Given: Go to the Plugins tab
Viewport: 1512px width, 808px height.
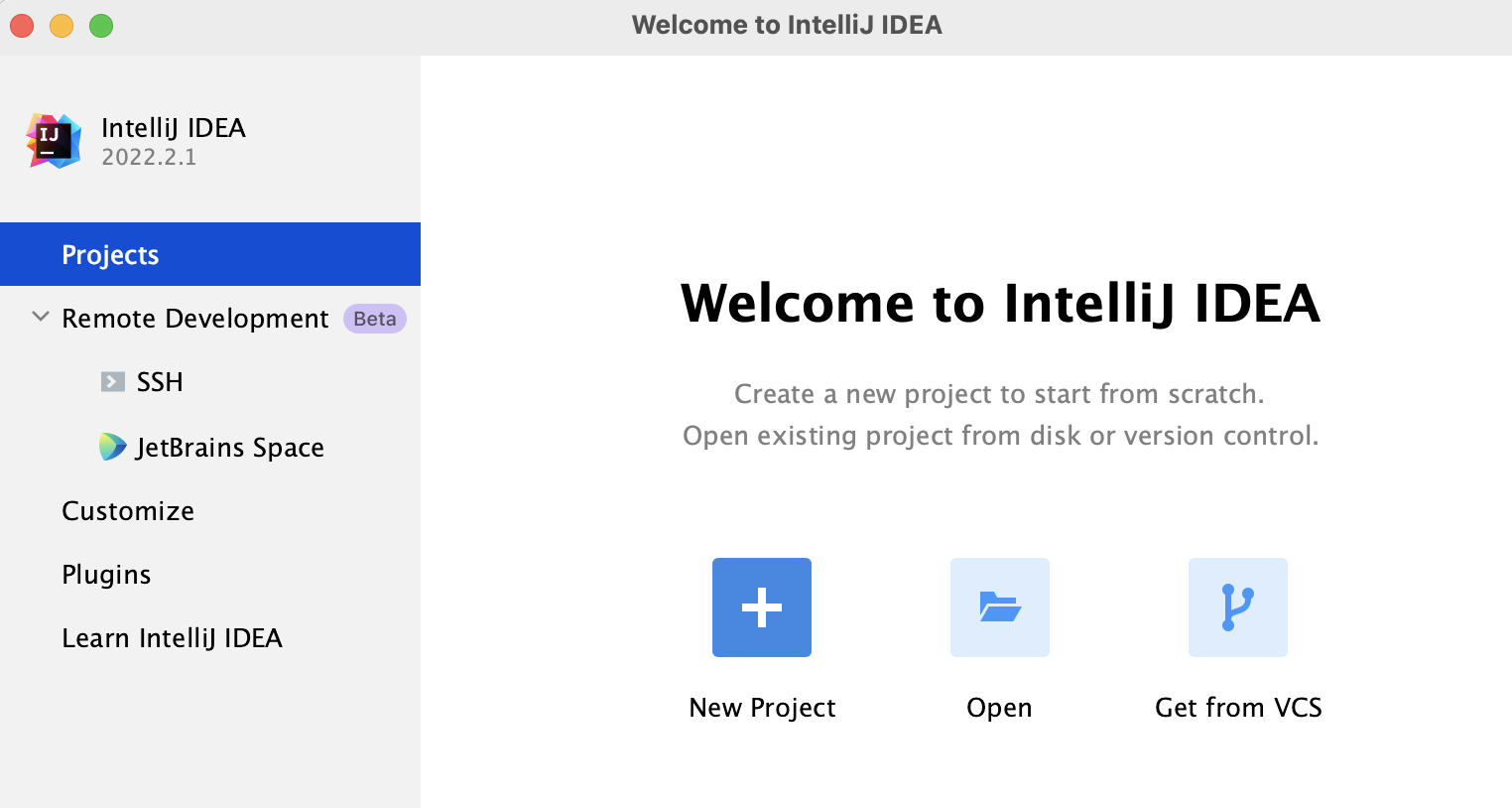Looking at the screenshot, I should point(106,575).
